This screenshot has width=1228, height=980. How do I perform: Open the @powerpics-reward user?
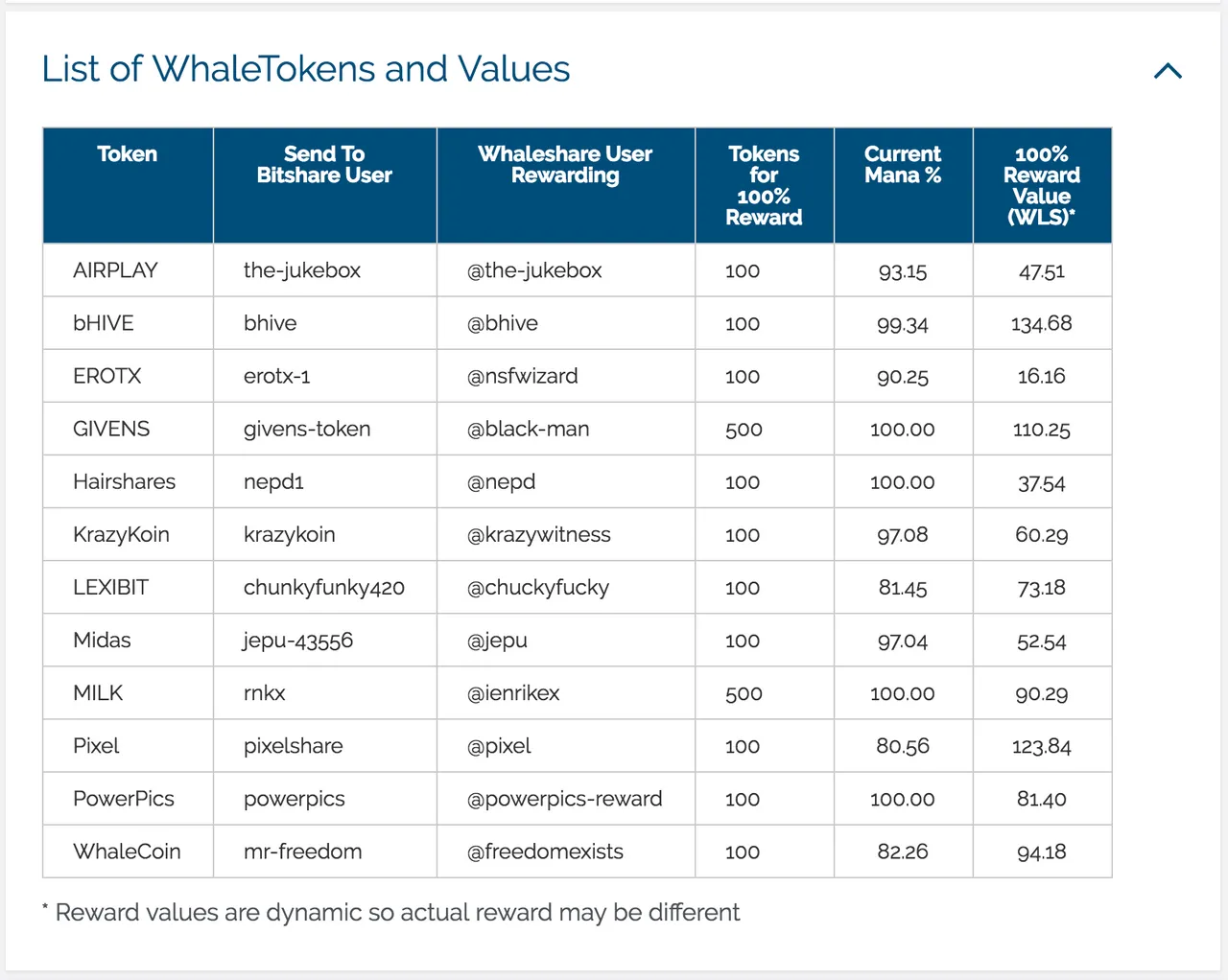(x=565, y=799)
